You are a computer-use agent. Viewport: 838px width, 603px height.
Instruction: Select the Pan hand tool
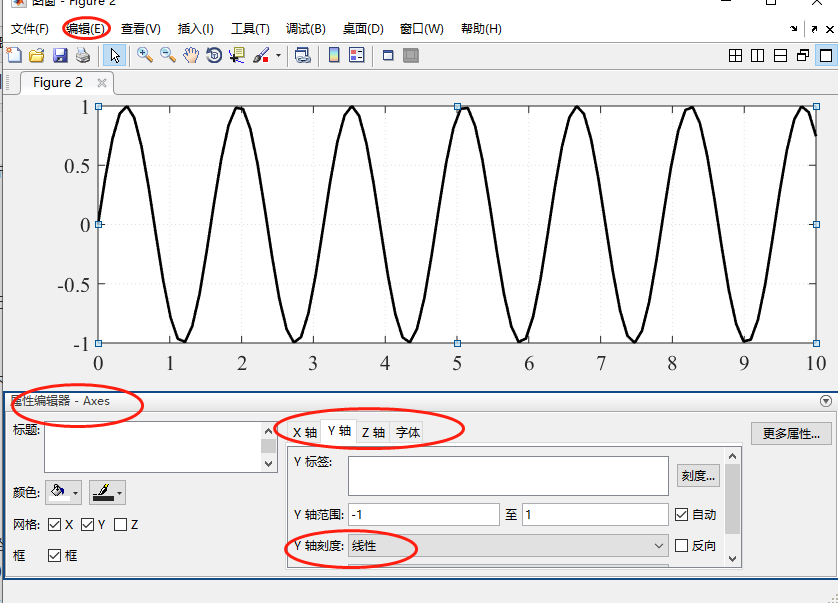[x=191, y=55]
